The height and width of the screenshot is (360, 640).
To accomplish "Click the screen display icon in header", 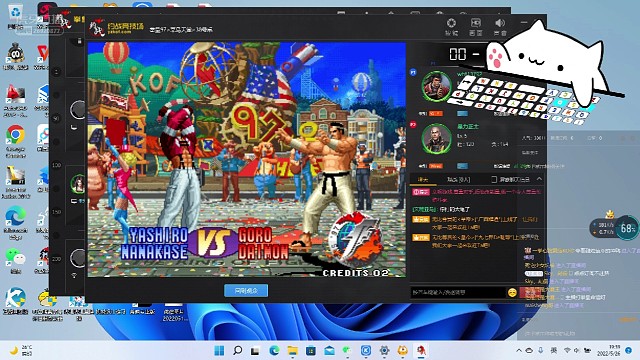I will click(476, 23).
